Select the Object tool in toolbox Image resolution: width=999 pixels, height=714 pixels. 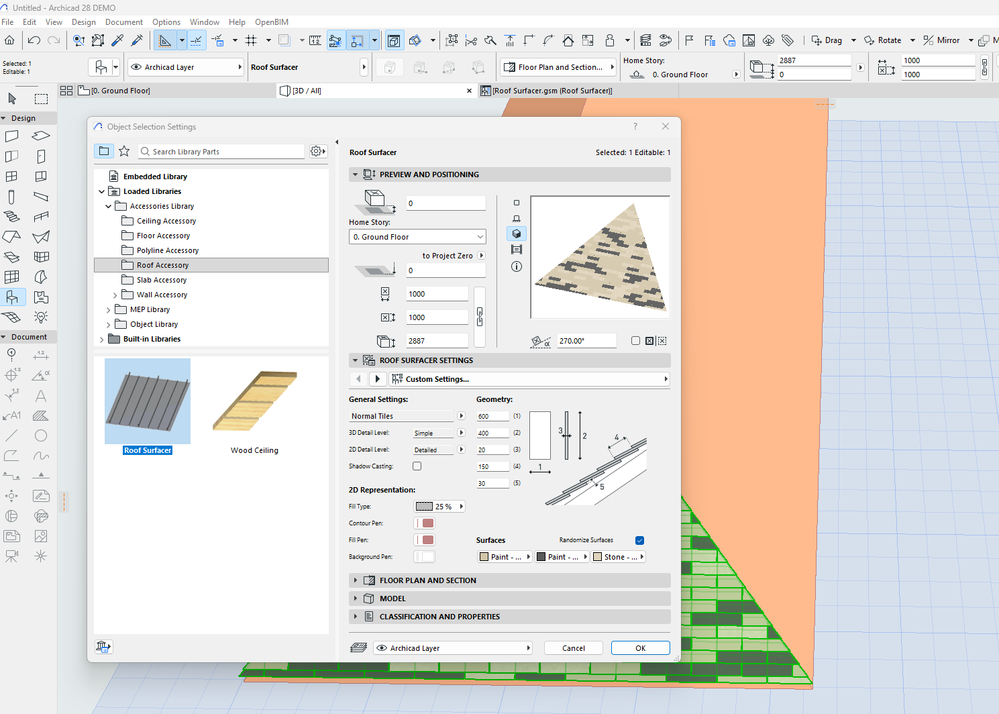[x=11, y=297]
